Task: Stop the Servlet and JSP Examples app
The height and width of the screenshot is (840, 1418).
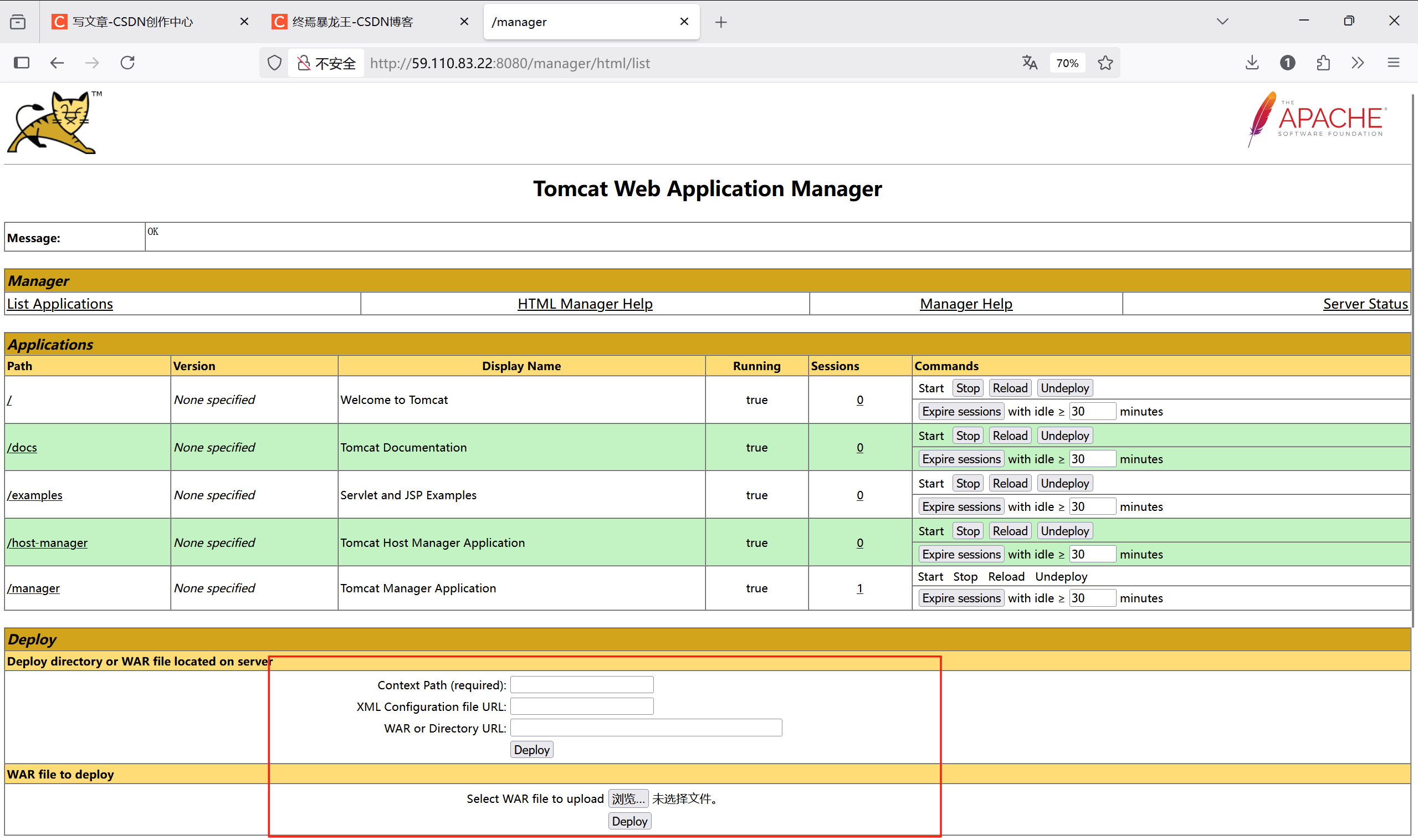Action: 967,483
